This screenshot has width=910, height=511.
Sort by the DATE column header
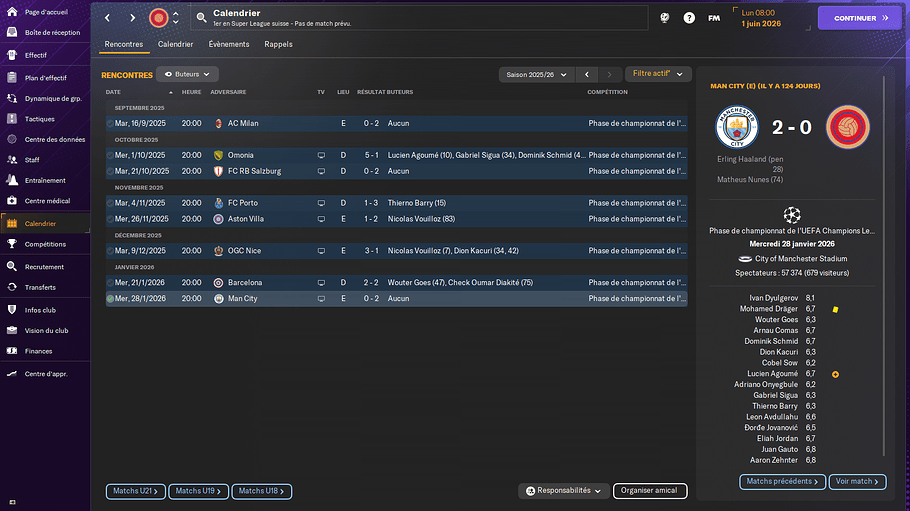pyautogui.click(x=113, y=92)
